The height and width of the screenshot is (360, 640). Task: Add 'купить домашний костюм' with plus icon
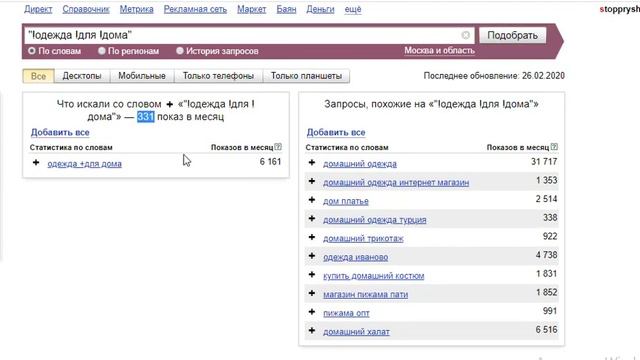pos(312,275)
